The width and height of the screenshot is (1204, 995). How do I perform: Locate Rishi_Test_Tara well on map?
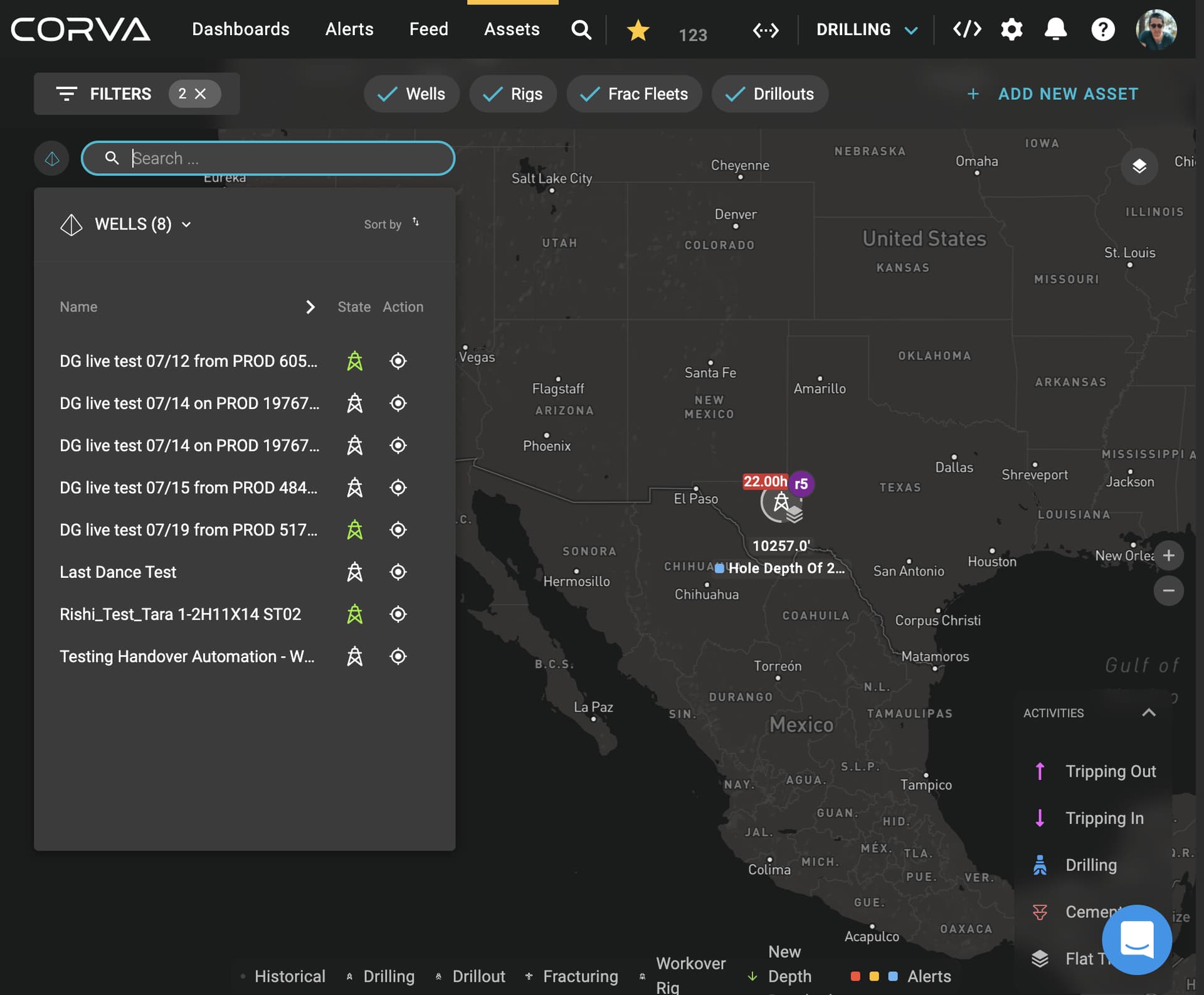click(398, 614)
